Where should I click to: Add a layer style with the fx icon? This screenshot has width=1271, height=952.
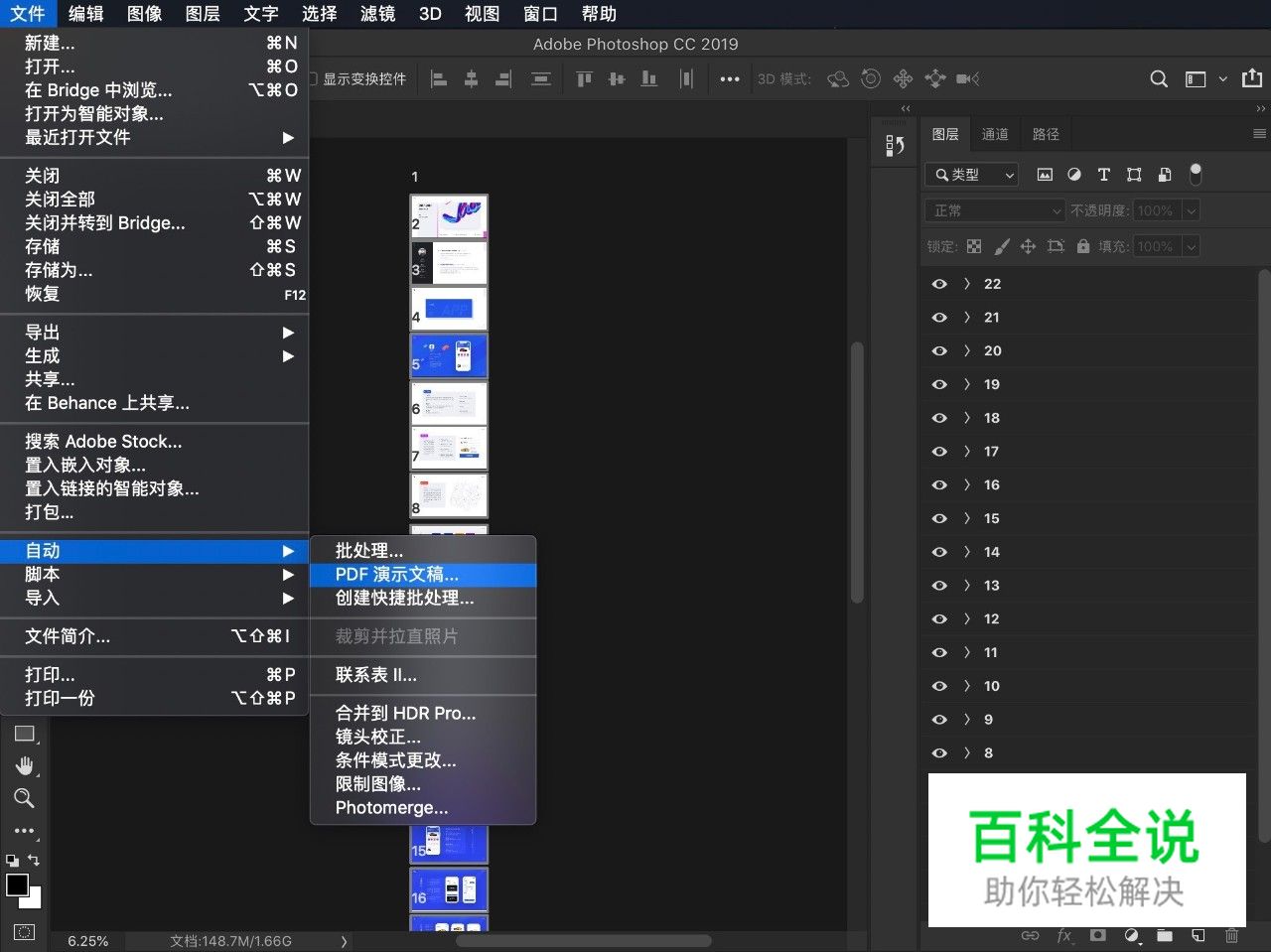click(x=1062, y=936)
